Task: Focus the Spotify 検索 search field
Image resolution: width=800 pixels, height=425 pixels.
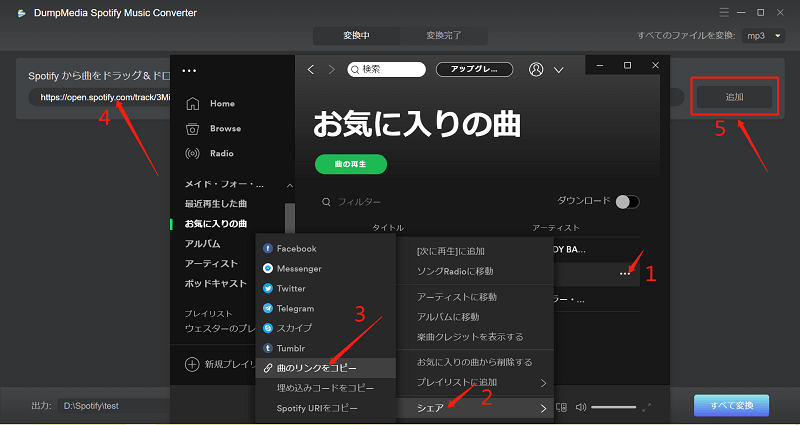Action: 386,69
